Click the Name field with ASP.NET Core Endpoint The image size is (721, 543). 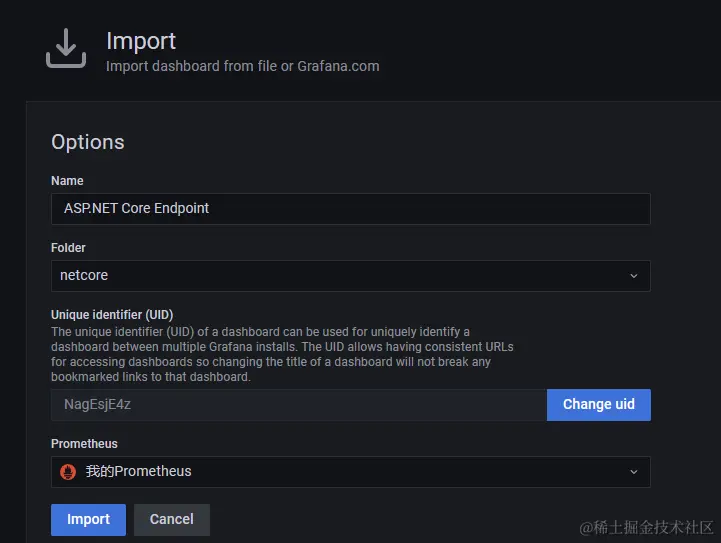click(351, 209)
